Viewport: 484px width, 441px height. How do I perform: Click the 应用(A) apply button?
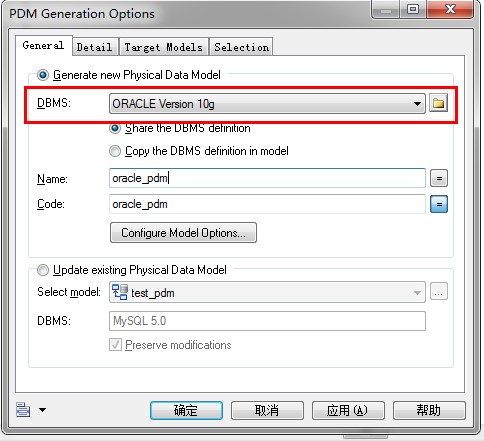tap(348, 410)
